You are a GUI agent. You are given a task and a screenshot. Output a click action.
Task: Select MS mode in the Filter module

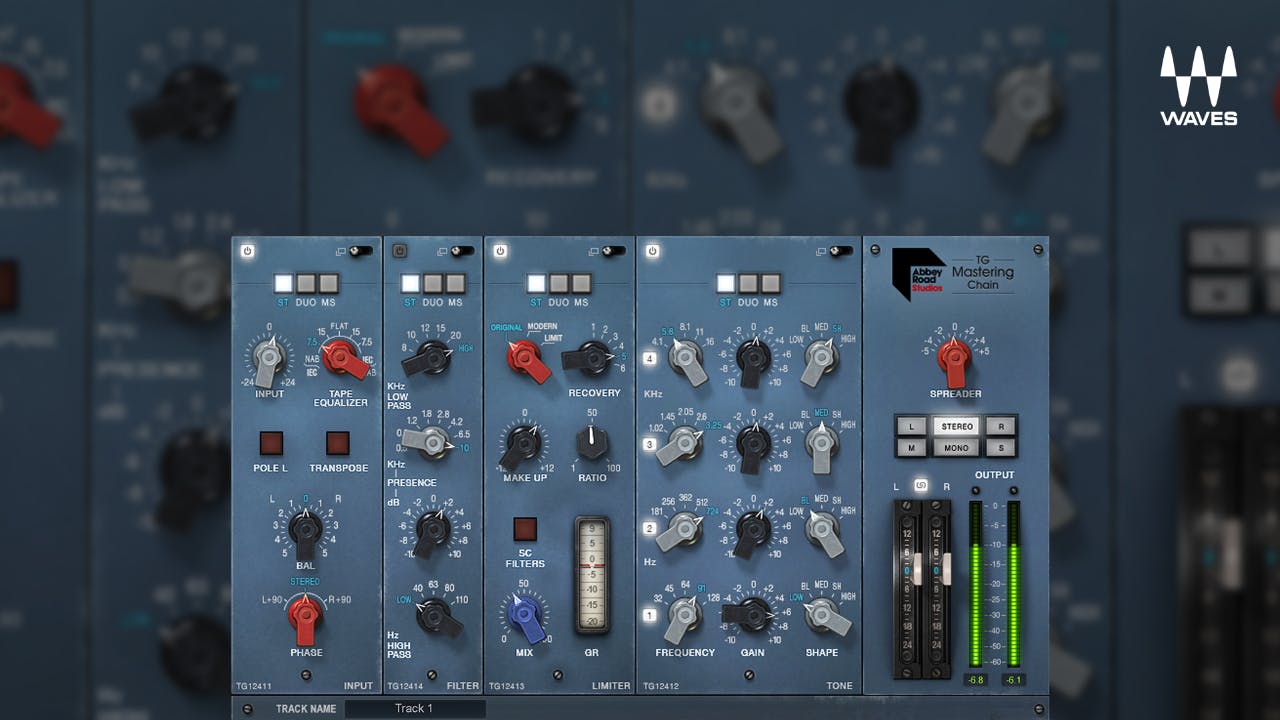(455, 283)
